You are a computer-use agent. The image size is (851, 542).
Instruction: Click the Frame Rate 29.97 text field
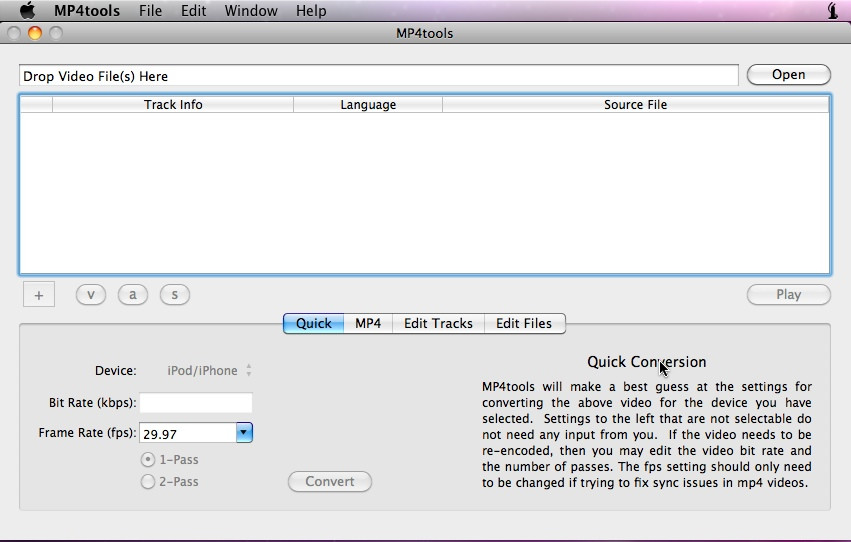[x=188, y=433]
